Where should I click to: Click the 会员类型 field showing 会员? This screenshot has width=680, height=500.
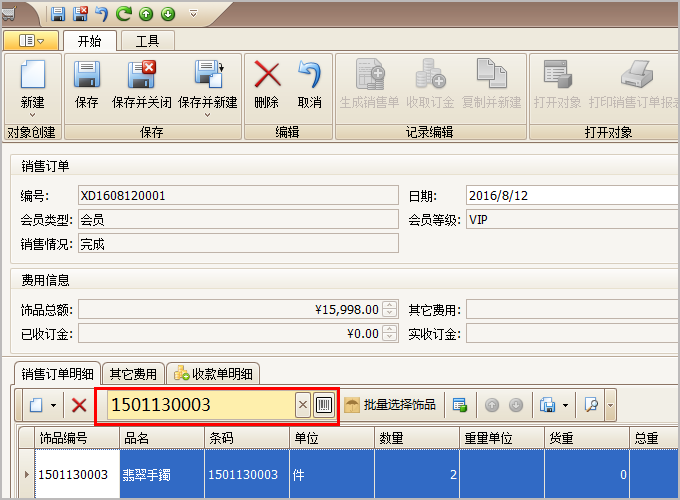[x=239, y=220]
